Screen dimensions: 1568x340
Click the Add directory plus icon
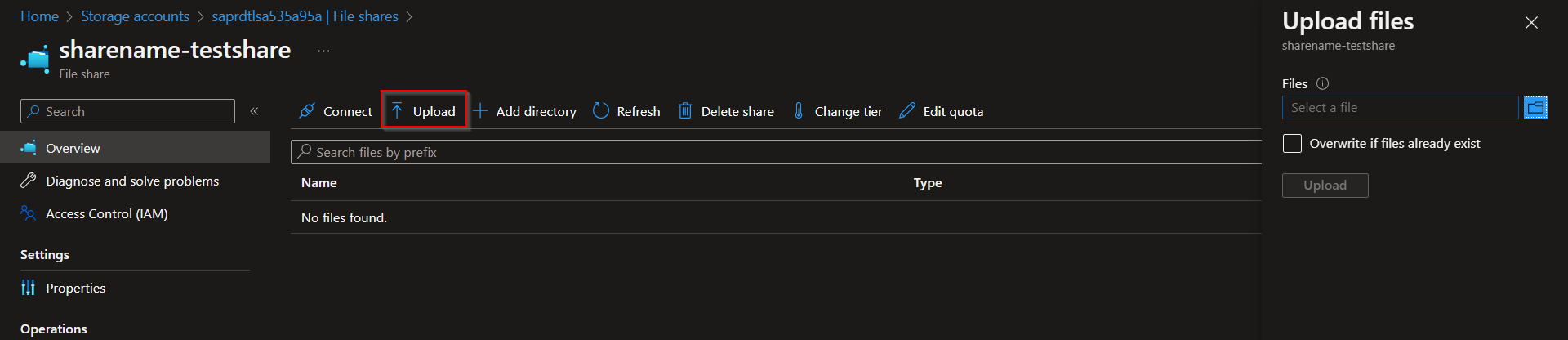[x=480, y=111]
